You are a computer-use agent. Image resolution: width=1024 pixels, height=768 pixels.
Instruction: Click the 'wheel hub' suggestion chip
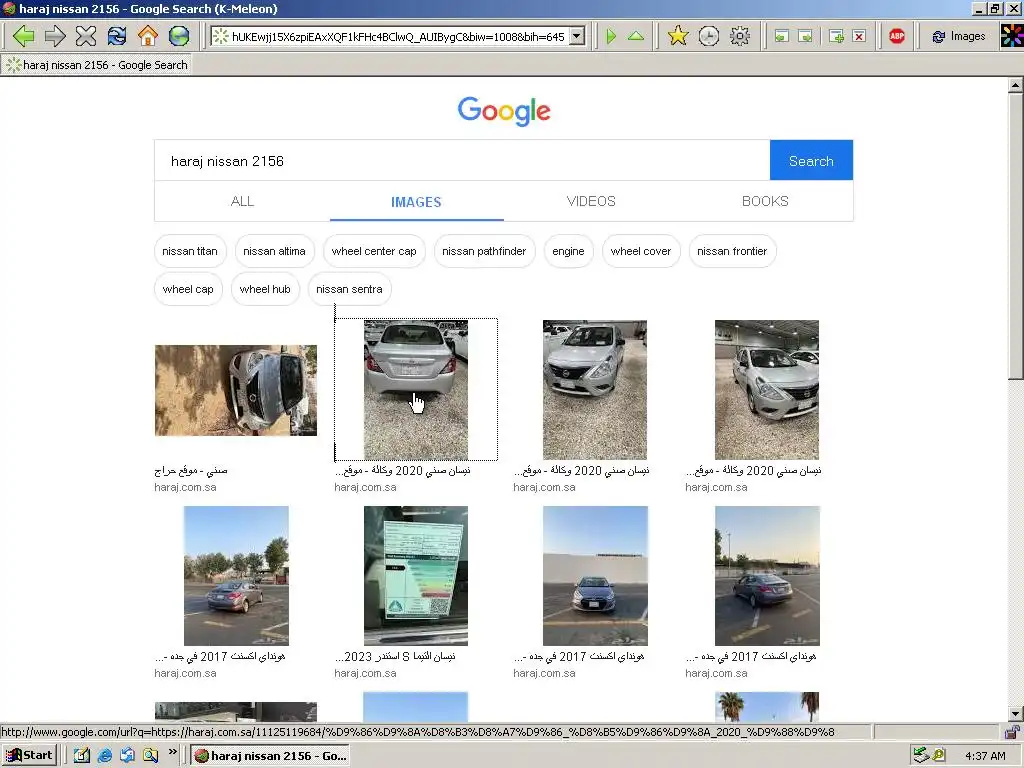265,289
